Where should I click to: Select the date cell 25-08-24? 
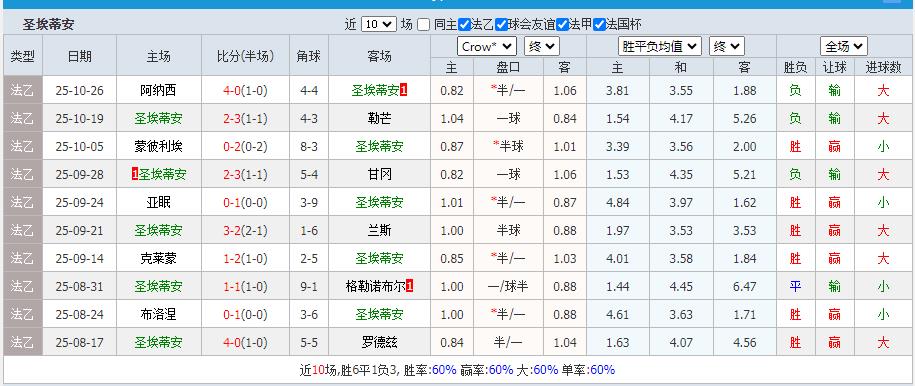79,315
